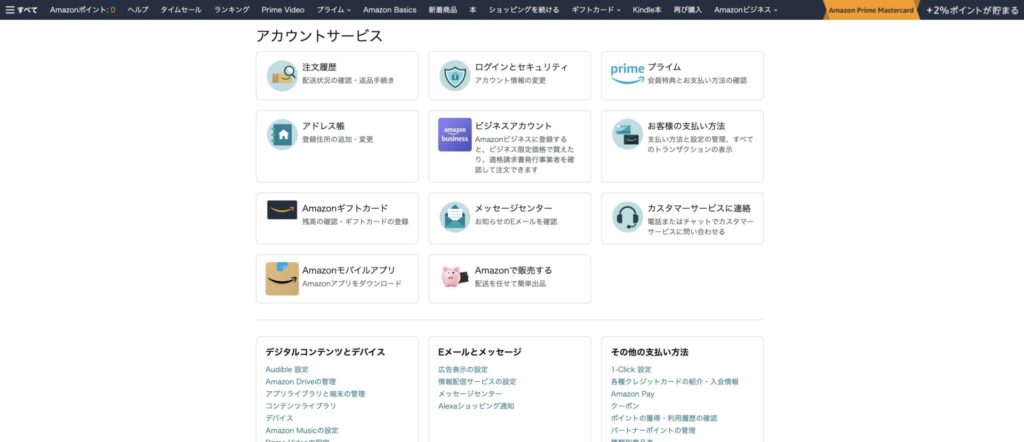This screenshot has width=1024, height=442.
Task: Click the Alexaショッピング通知 link
Action: (x=476, y=406)
